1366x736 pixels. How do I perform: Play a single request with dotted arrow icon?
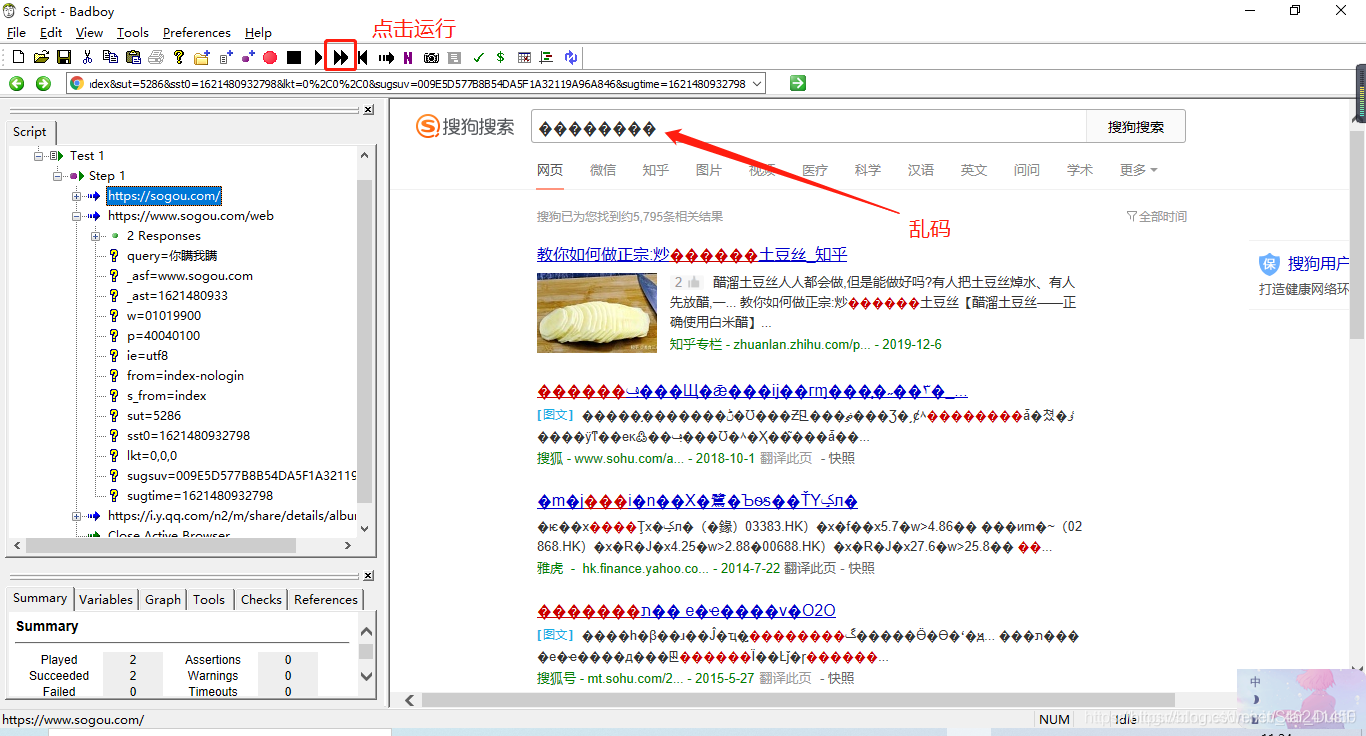(x=386, y=58)
